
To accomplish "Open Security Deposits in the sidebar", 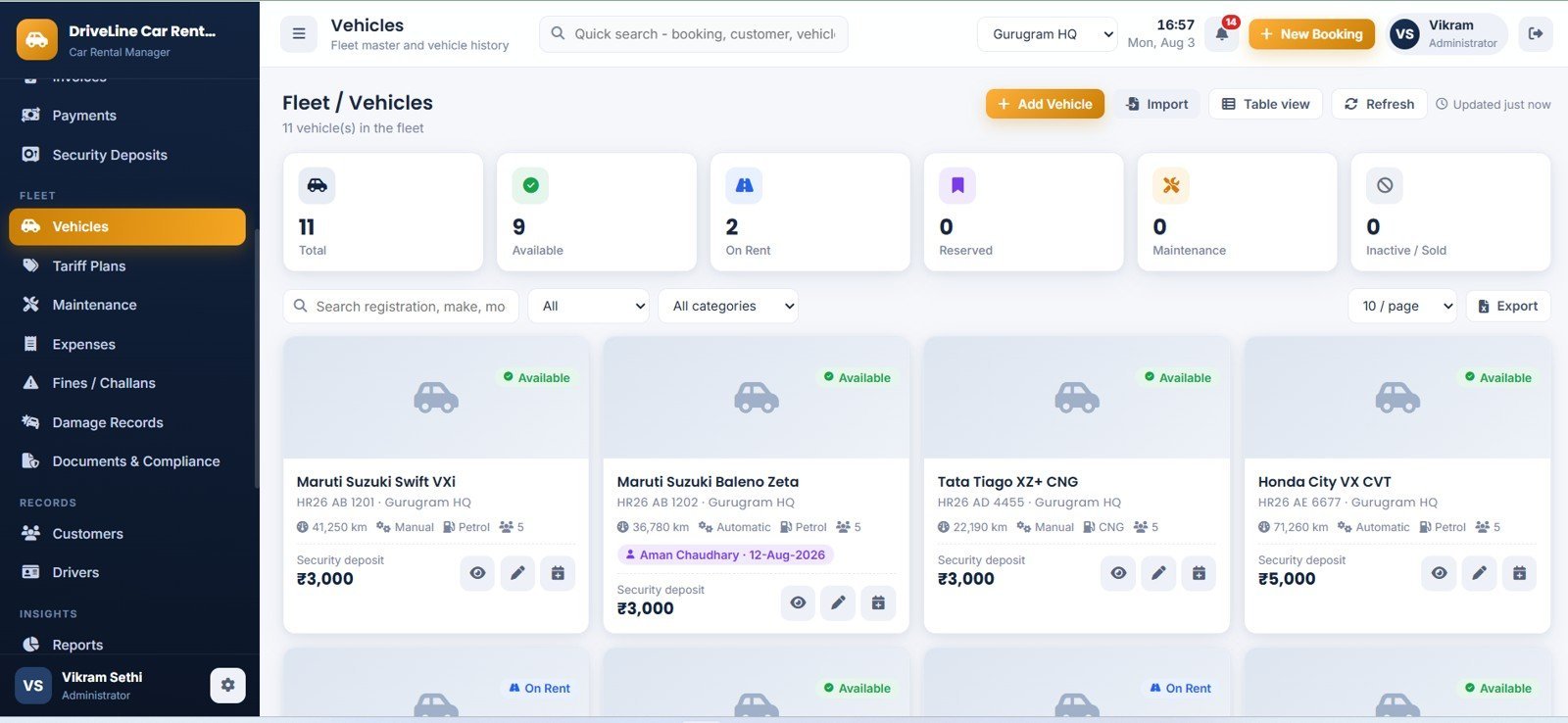I will pos(127,155).
